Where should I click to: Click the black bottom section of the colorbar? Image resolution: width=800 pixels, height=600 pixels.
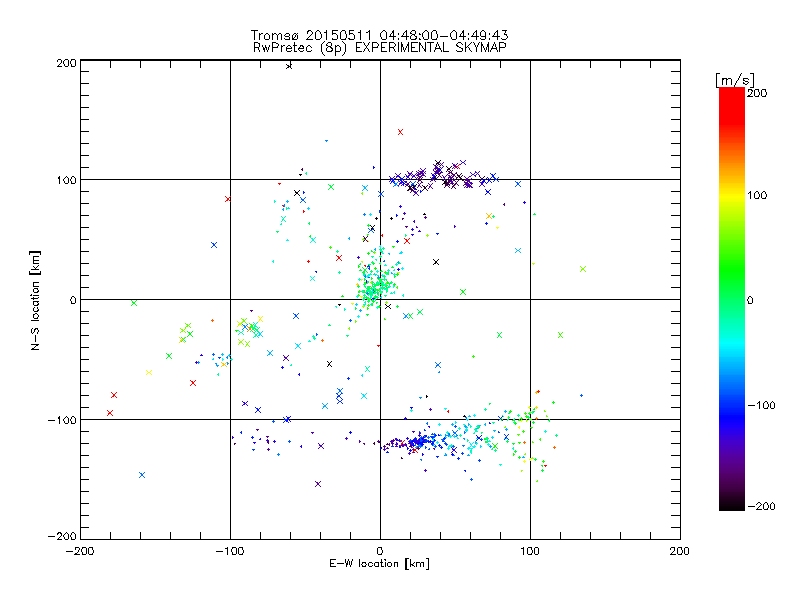tap(732, 503)
